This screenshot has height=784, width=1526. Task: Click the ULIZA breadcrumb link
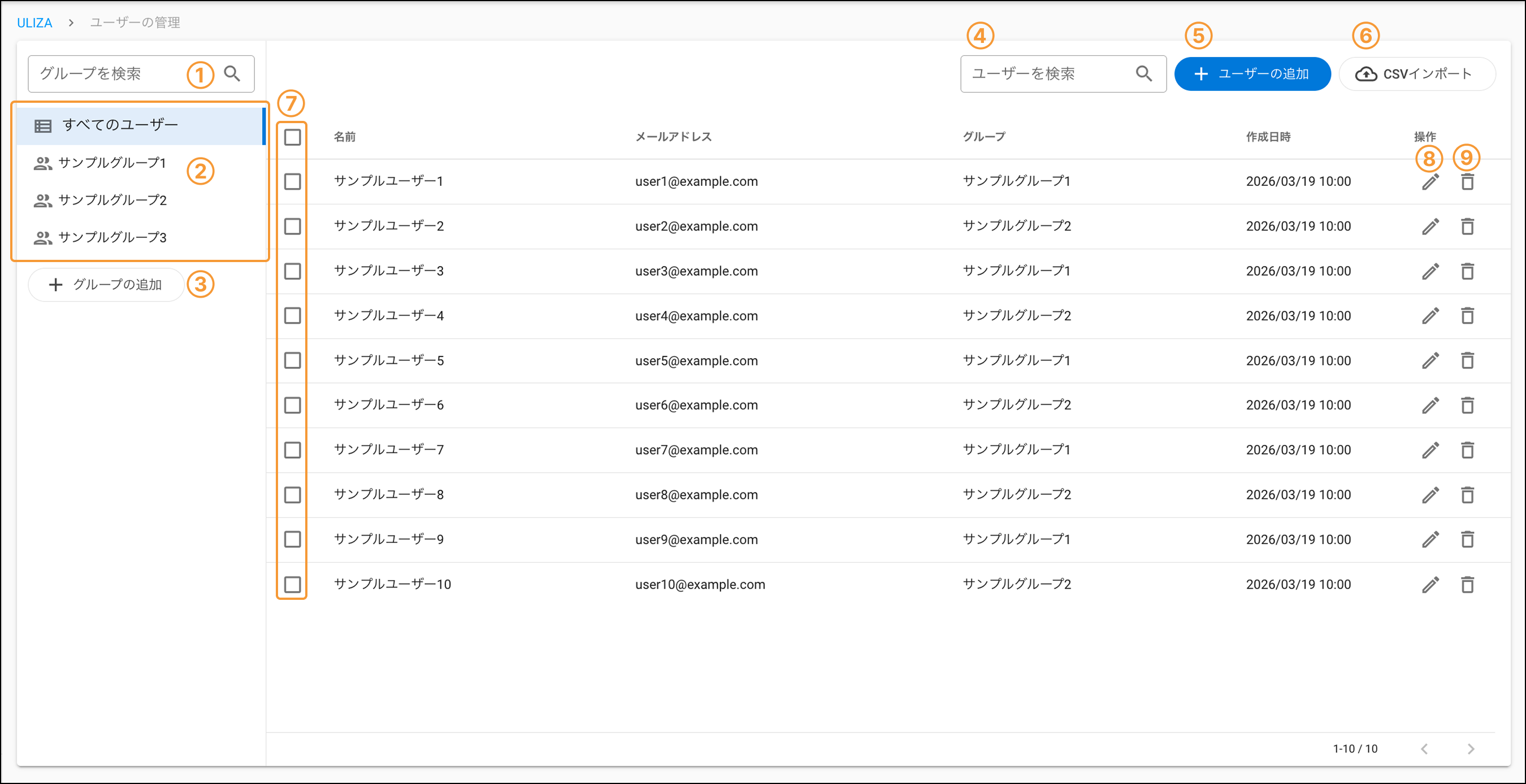[34, 23]
